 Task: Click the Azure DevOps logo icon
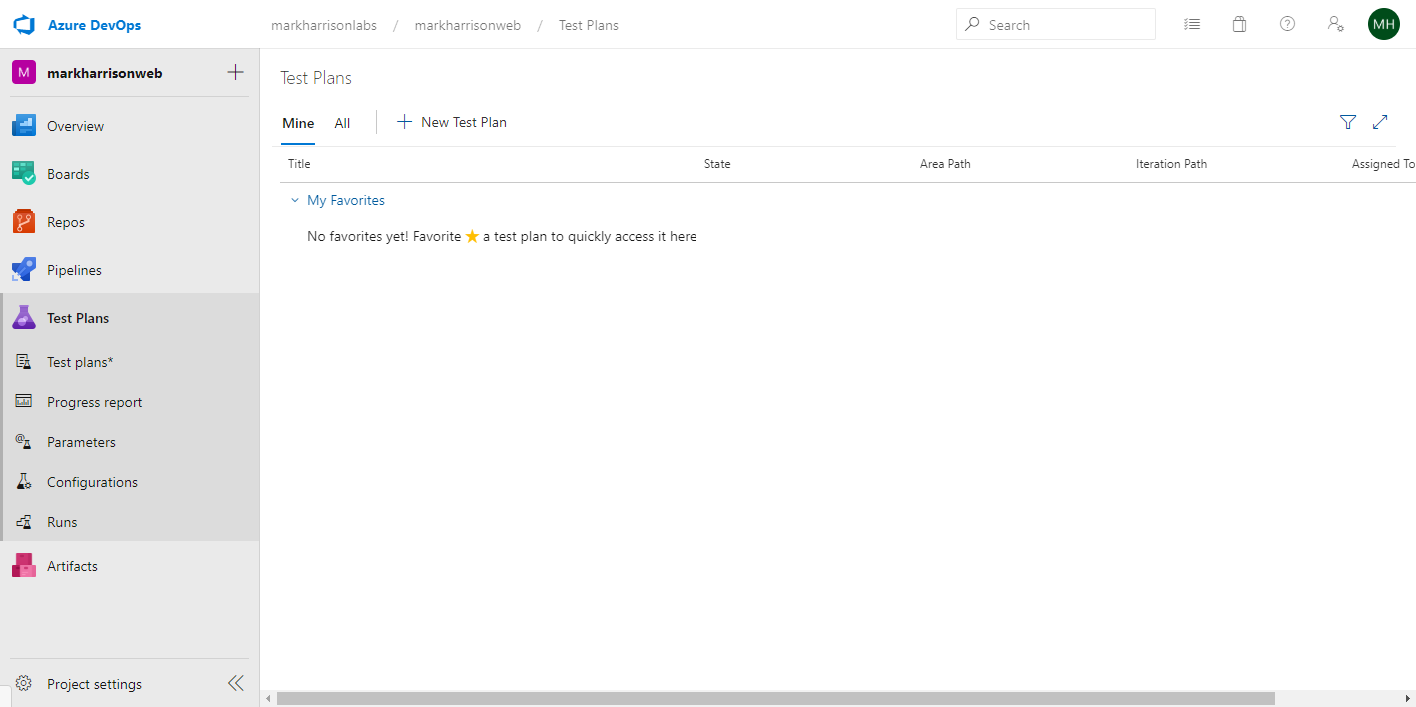point(24,25)
